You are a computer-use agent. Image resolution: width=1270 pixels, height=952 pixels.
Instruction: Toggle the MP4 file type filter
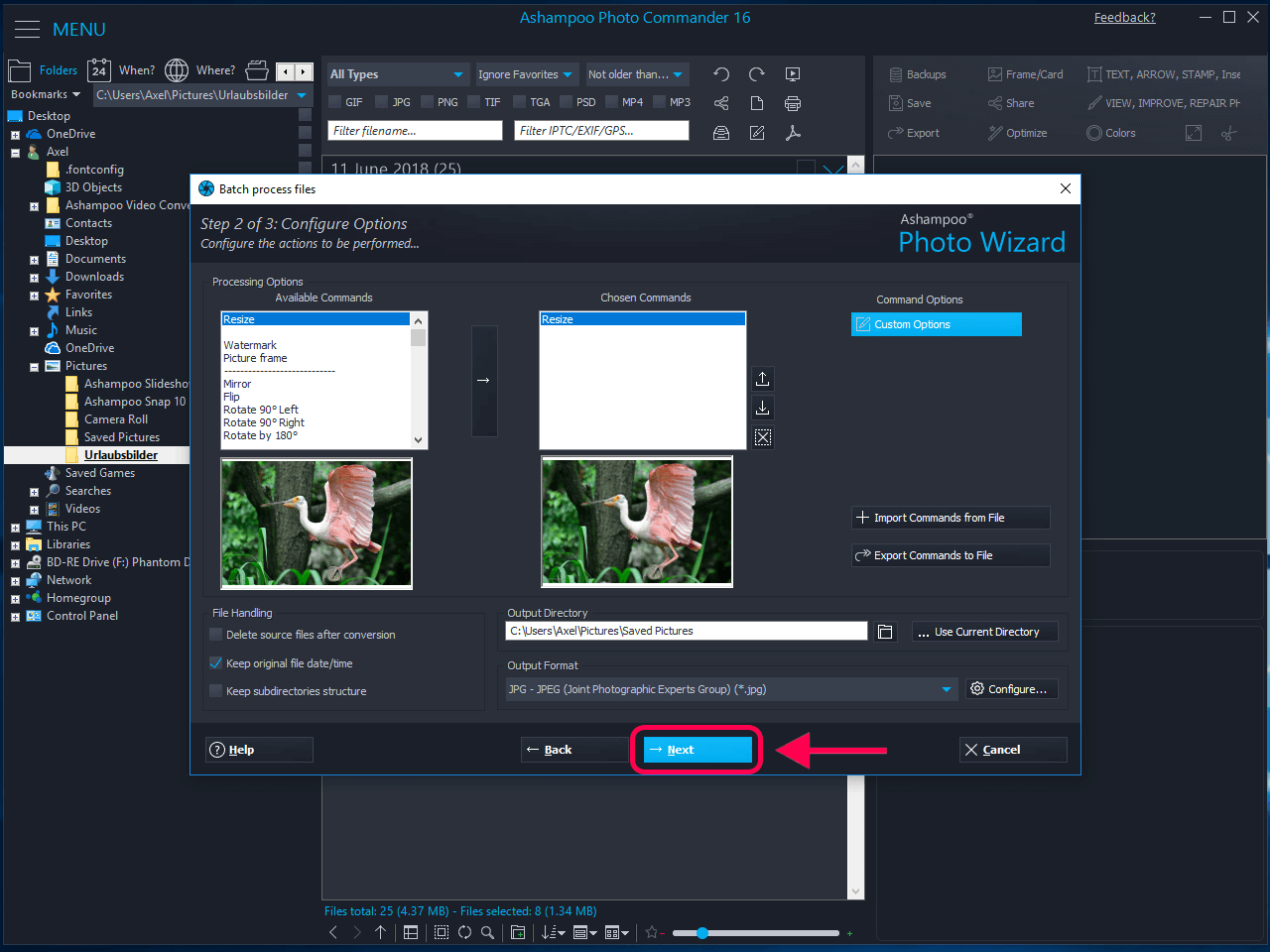pos(612,102)
